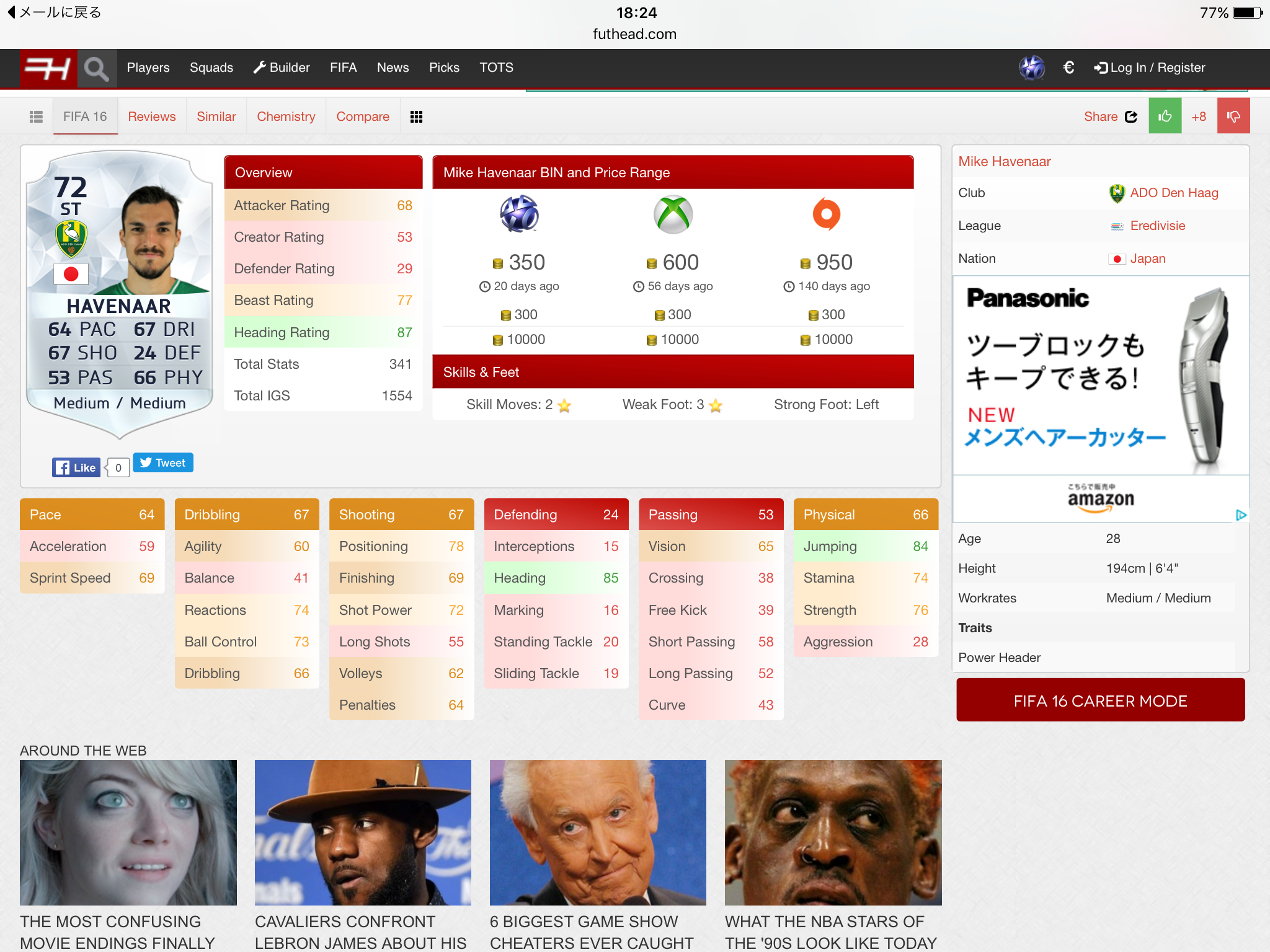
Task: Open the FIFA menu
Action: click(343, 68)
